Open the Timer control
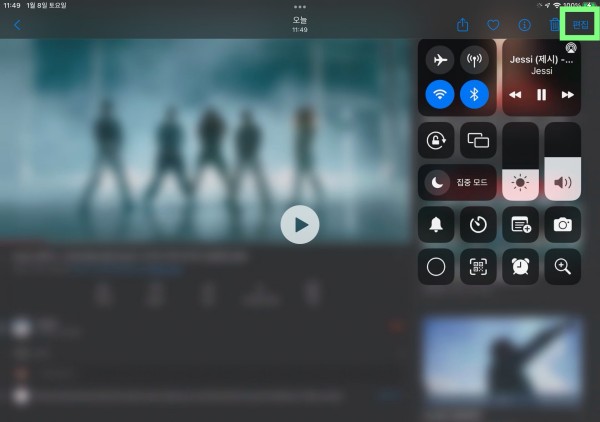This screenshot has width=600, height=422. [x=478, y=225]
